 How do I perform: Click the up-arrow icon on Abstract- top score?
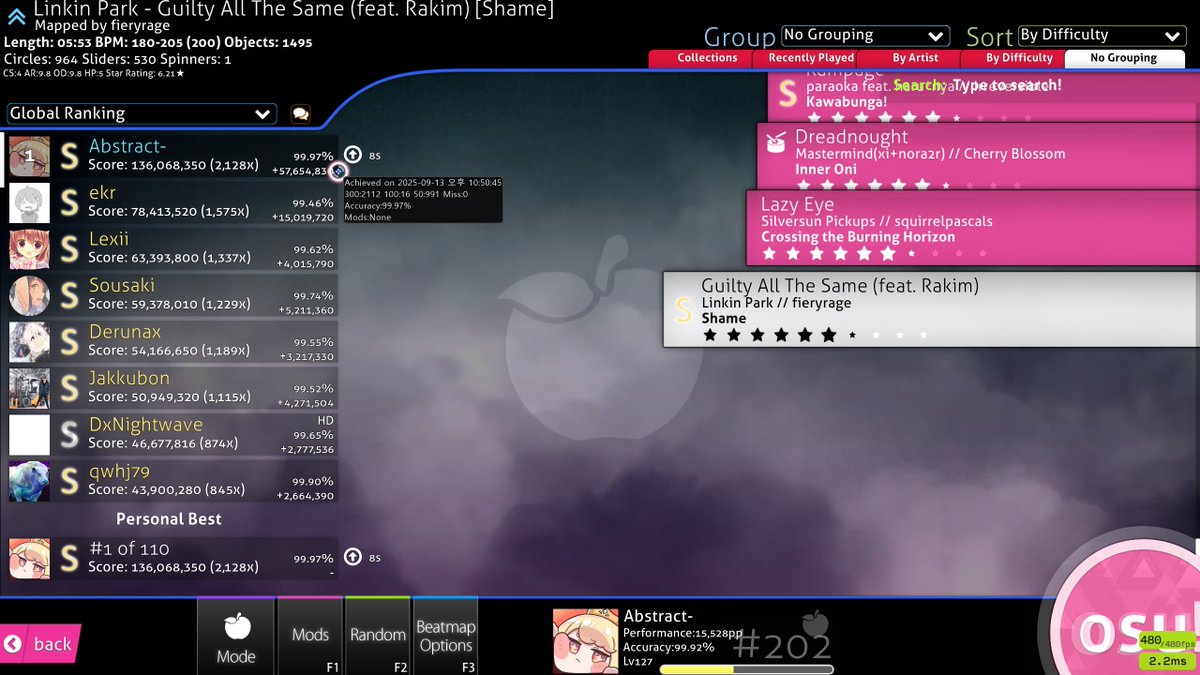[x=353, y=155]
